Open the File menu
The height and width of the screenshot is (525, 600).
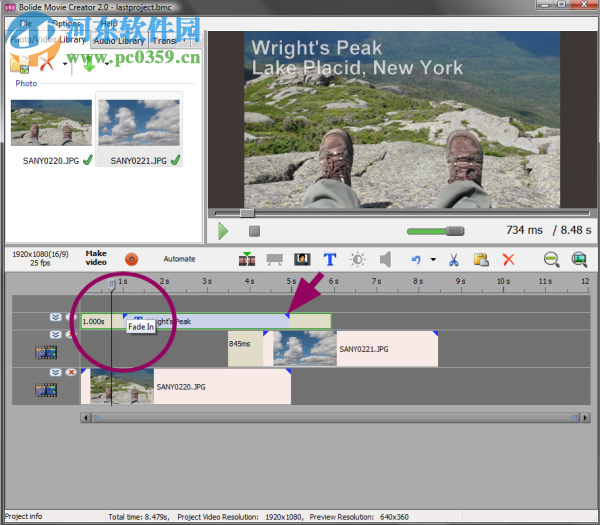tap(26, 24)
